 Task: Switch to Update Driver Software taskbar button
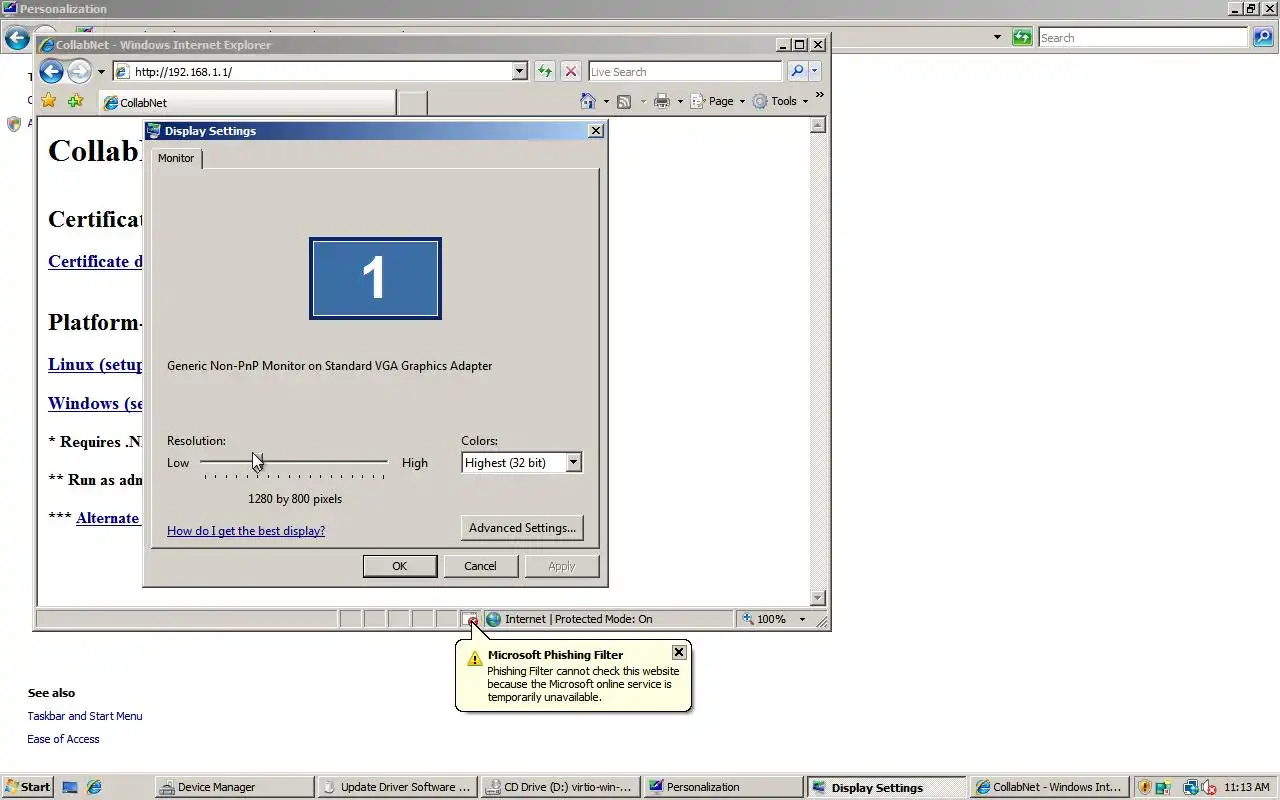398,787
